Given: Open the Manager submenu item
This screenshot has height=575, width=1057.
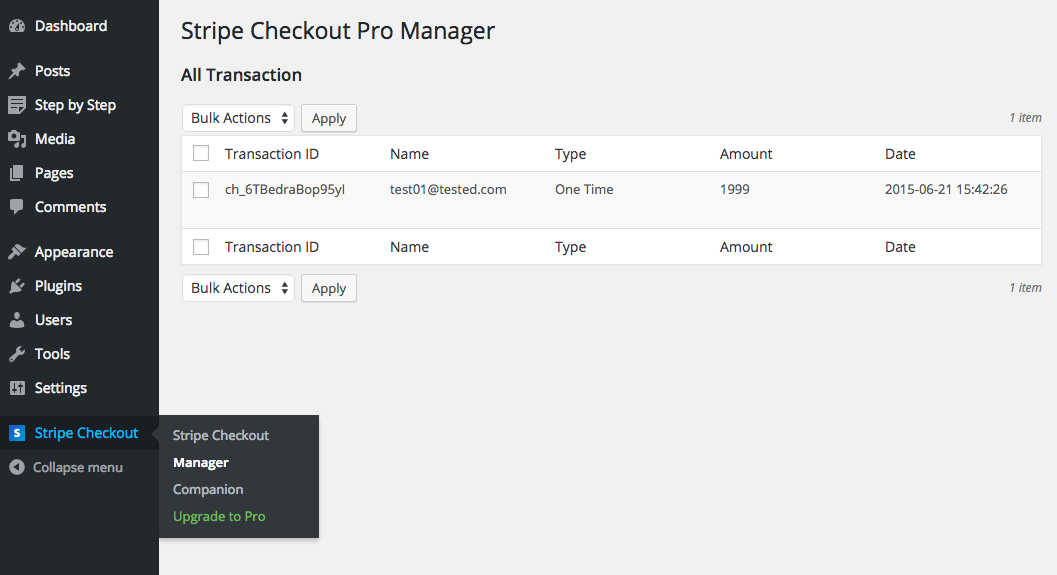Looking at the screenshot, I should tap(201, 462).
